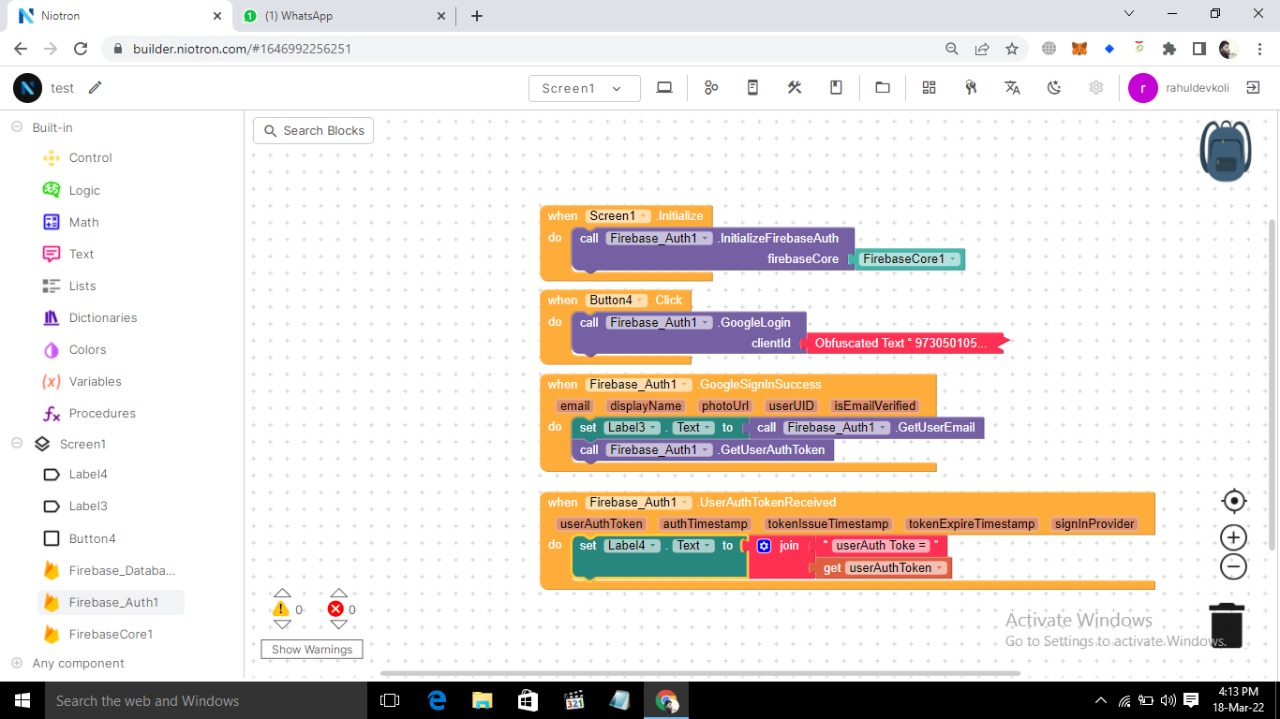Click the bookmark page icon in toolbar
The image size is (1280, 719).
coord(836,88)
